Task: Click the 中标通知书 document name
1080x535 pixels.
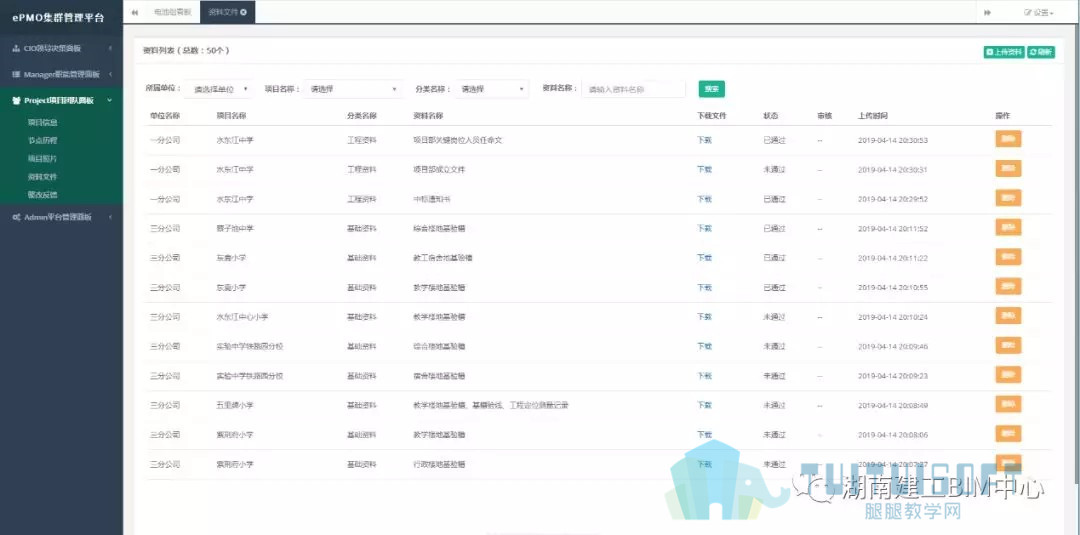Action: [432, 199]
